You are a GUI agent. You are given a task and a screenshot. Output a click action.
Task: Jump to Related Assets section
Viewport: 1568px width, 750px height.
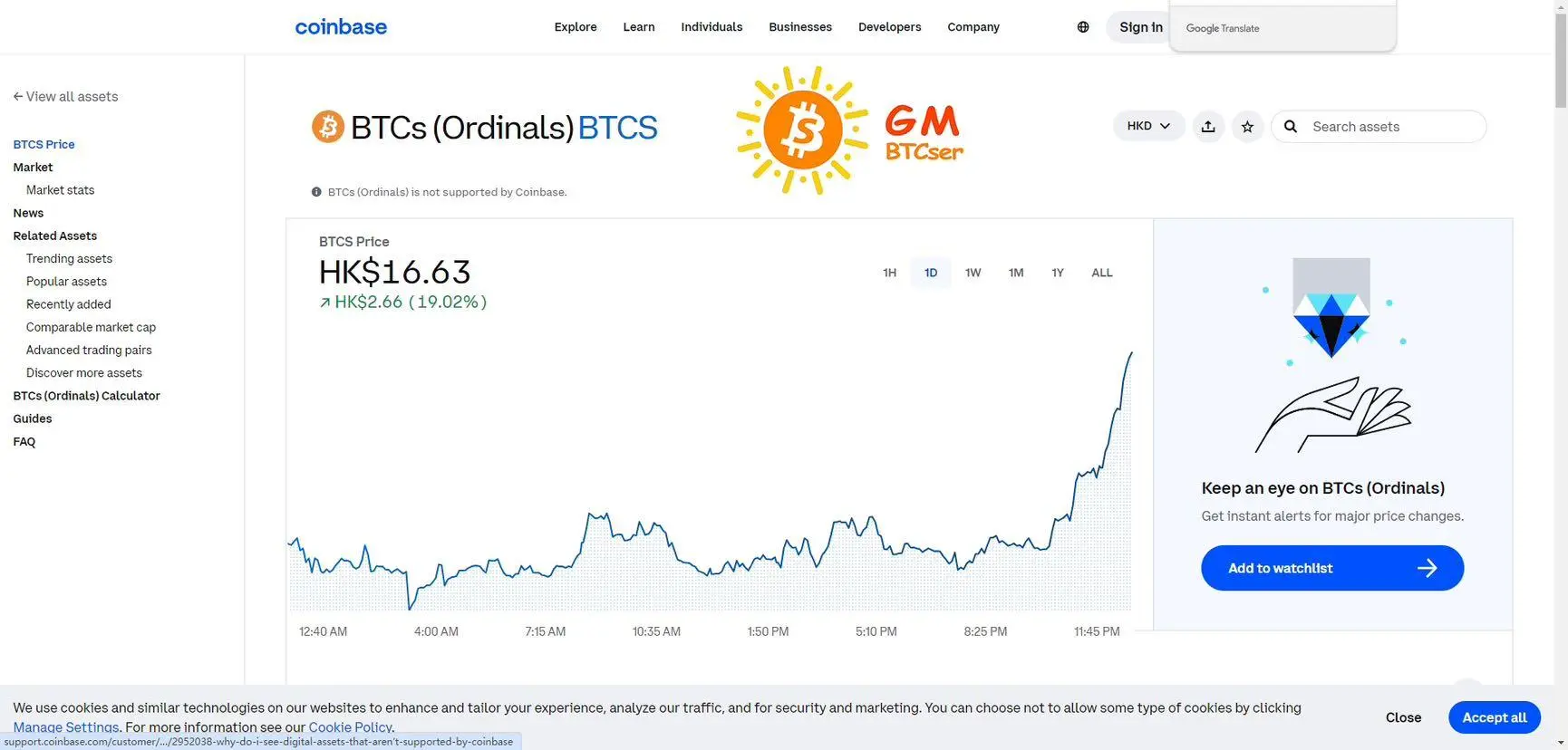coord(54,236)
